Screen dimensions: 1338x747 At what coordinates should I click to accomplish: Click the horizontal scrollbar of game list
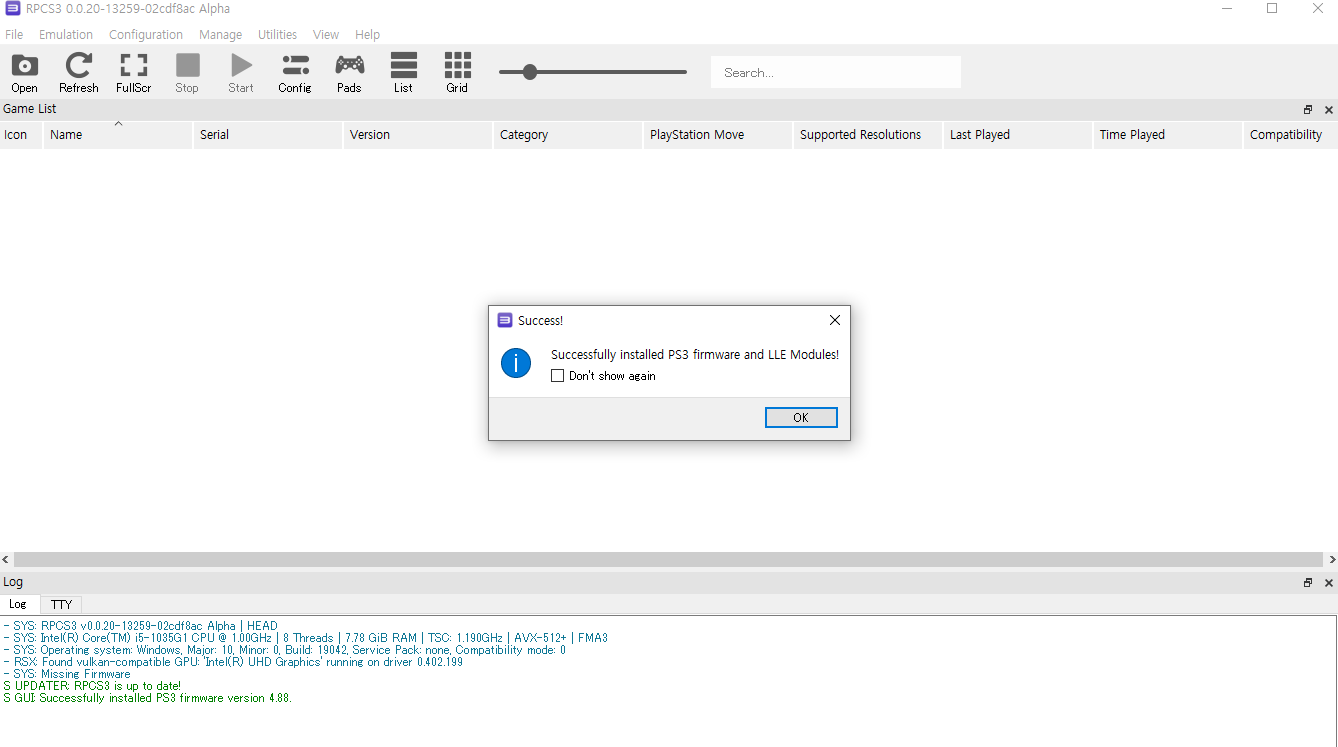click(x=668, y=560)
